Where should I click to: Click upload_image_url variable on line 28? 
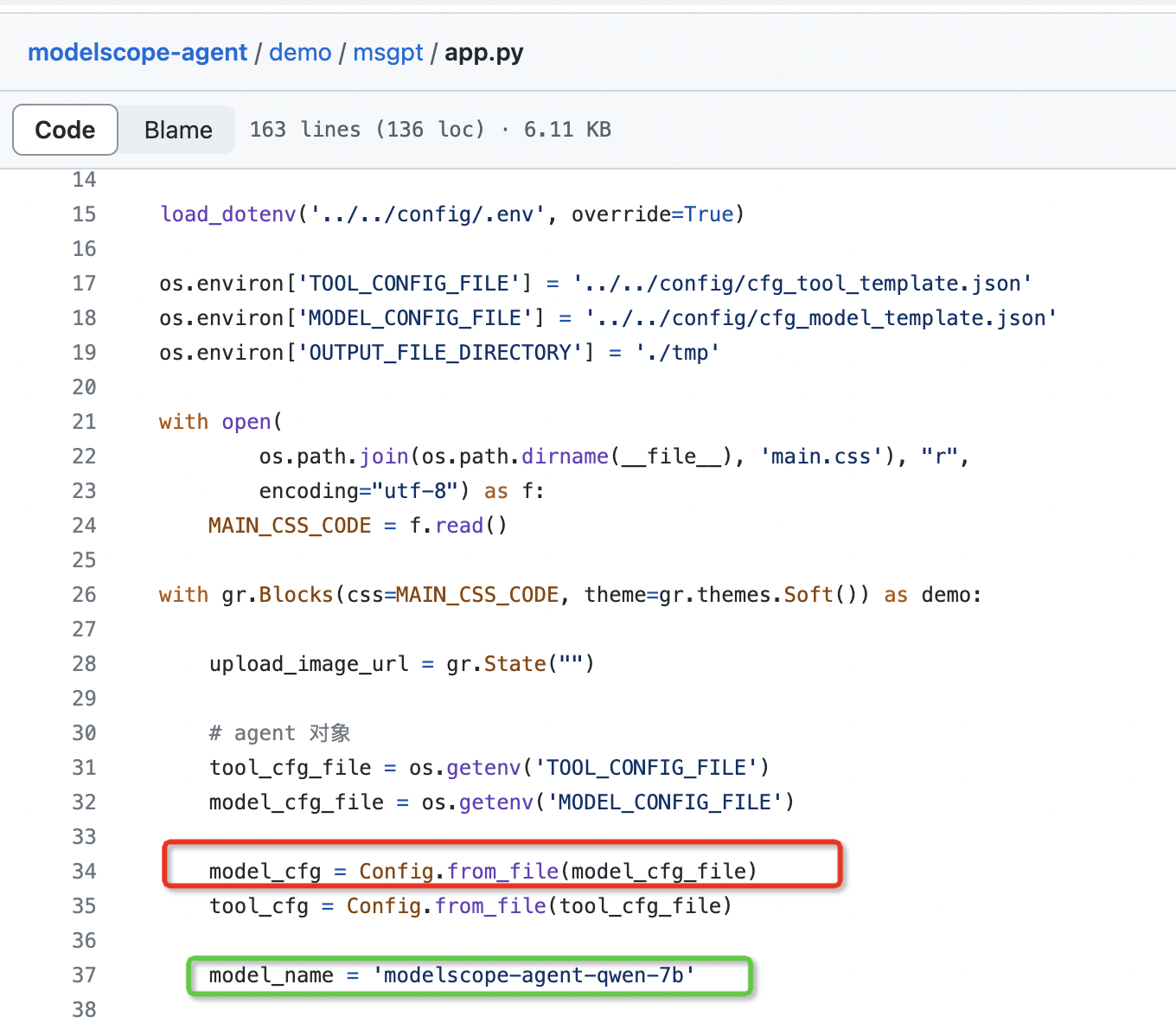[x=309, y=664]
